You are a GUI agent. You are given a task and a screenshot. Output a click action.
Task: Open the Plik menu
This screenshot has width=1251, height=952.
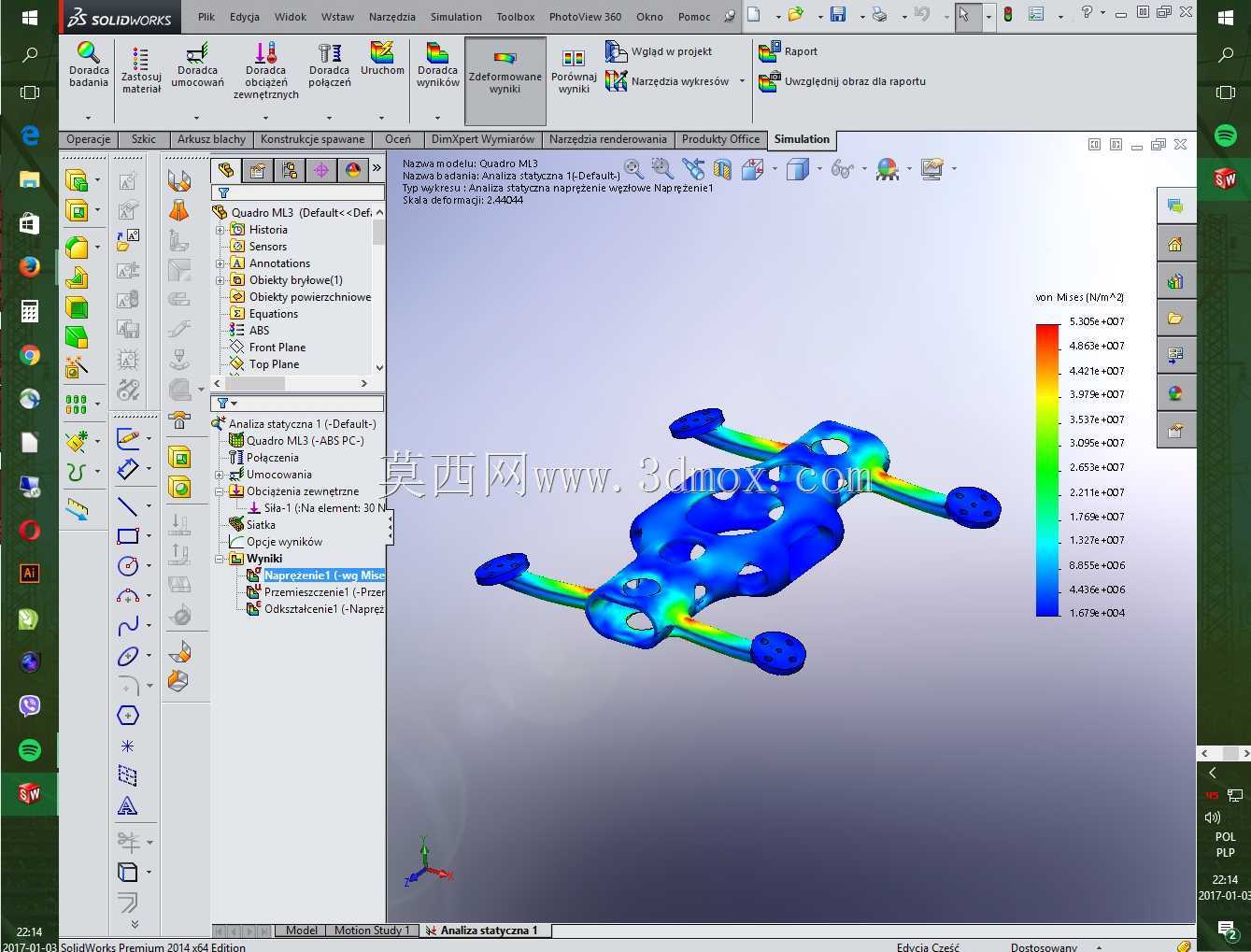point(206,17)
